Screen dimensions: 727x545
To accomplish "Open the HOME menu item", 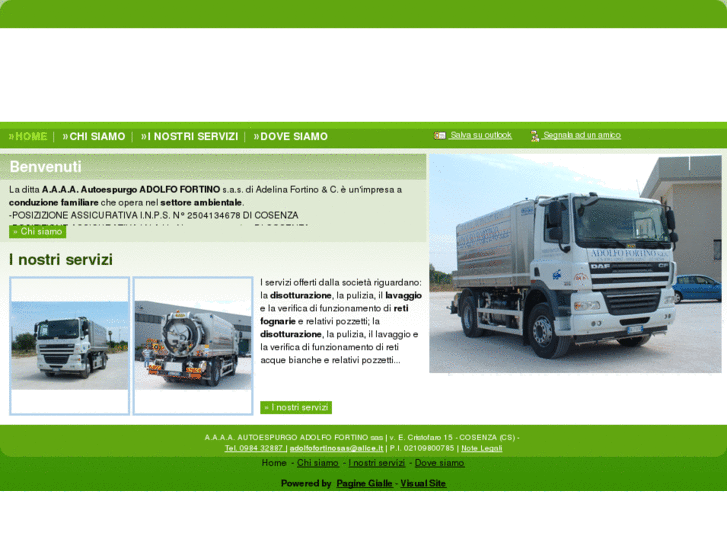I will tap(28, 136).
